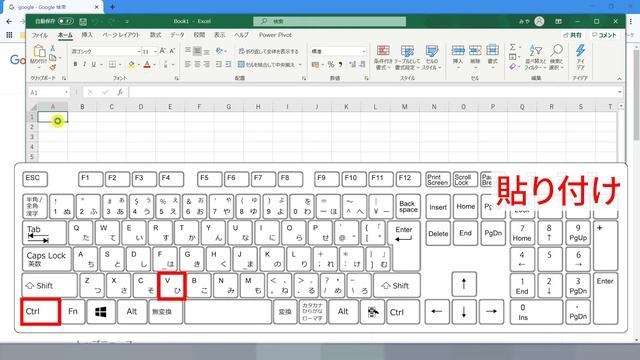The image size is (640, 360).
Task: Apply cell borders icon
Action: 112,64
